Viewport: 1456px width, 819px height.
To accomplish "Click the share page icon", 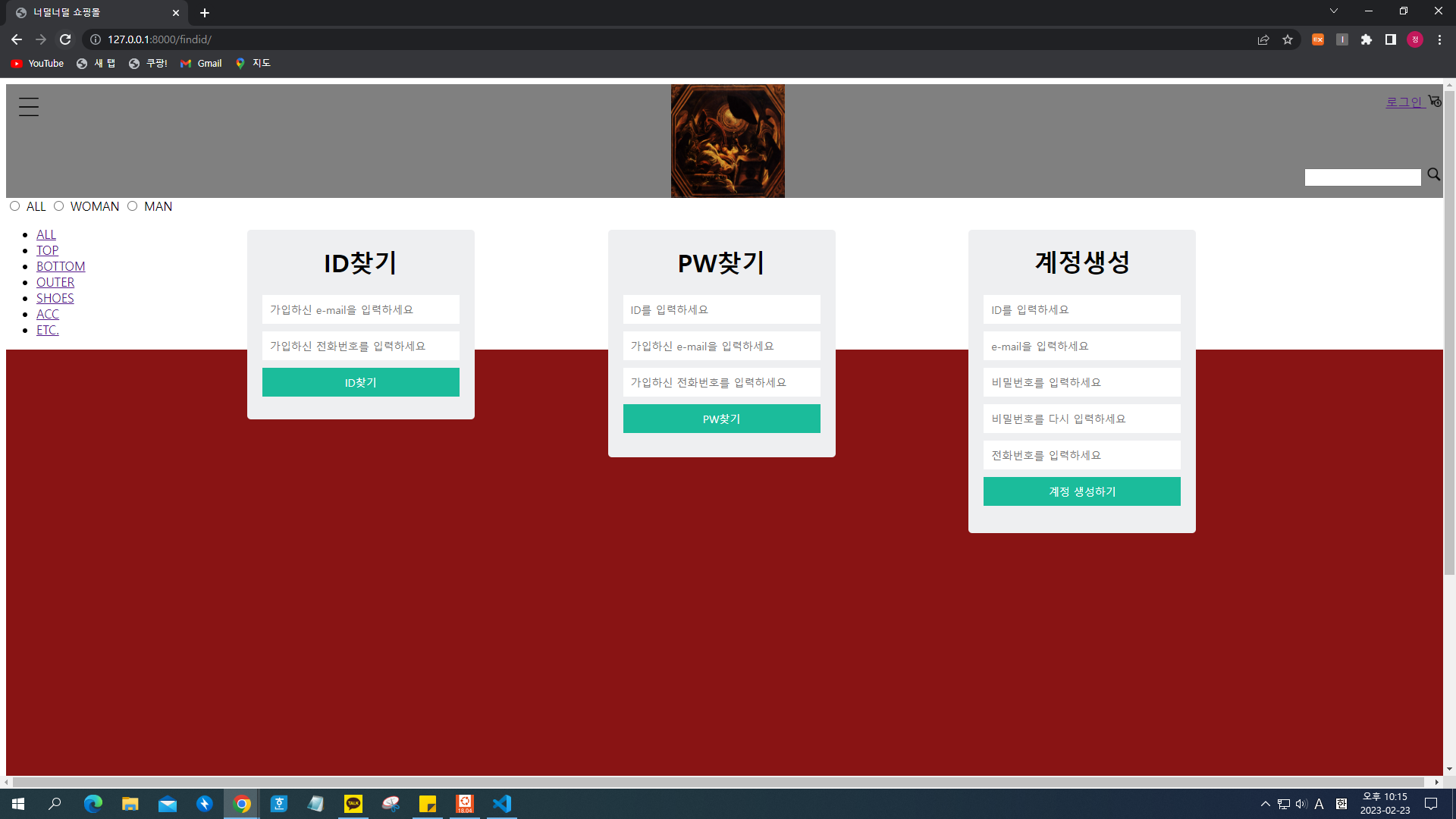I will click(1263, 39).
